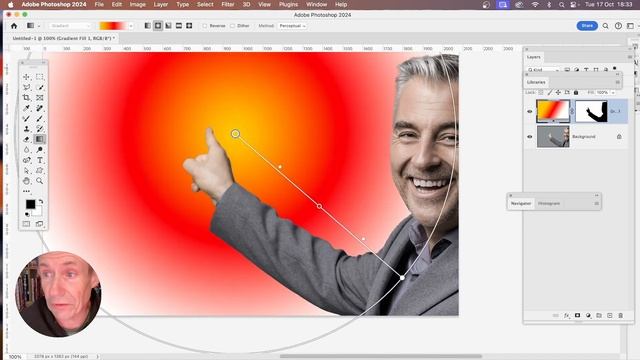Open the Window menu
Image resolution: width=640 pixels, height=360 pixels.
coord(316,4)
